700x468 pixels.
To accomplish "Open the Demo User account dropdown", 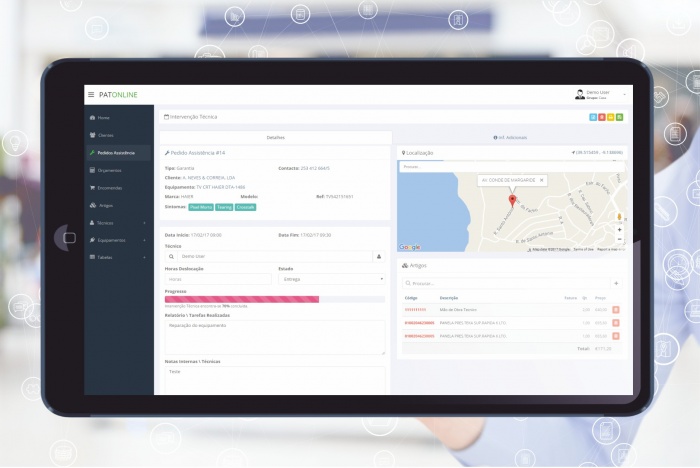I will (x=600, y=95).
